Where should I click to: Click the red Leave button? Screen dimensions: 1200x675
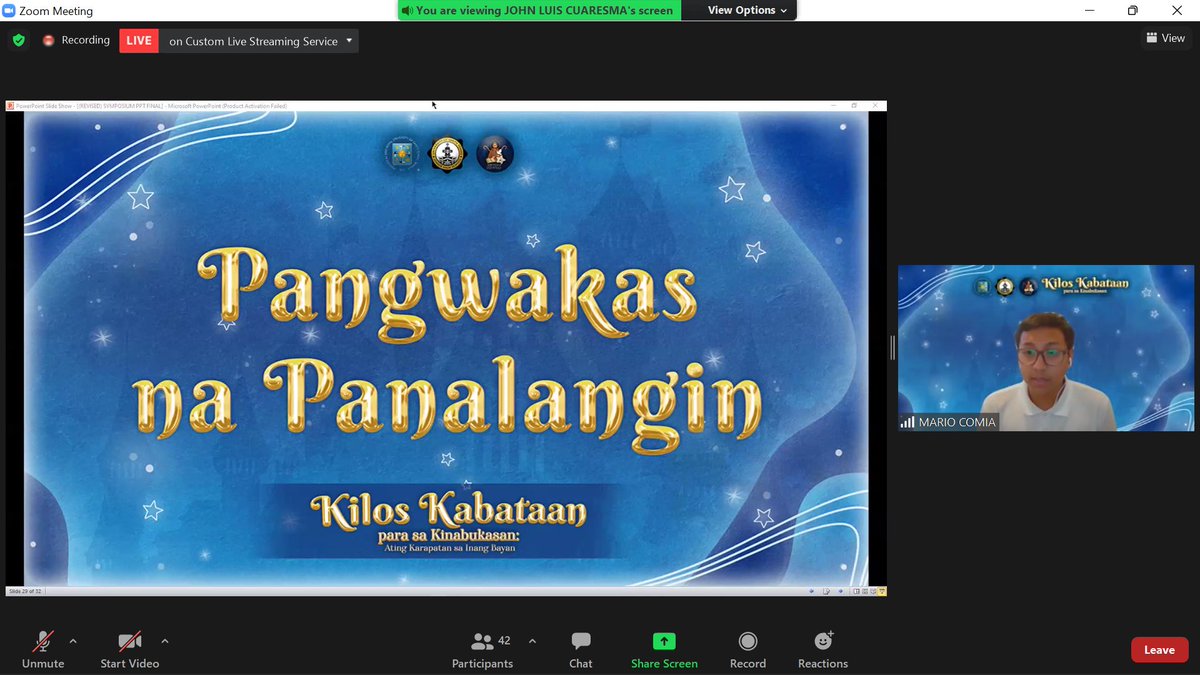coord(1159,650)
